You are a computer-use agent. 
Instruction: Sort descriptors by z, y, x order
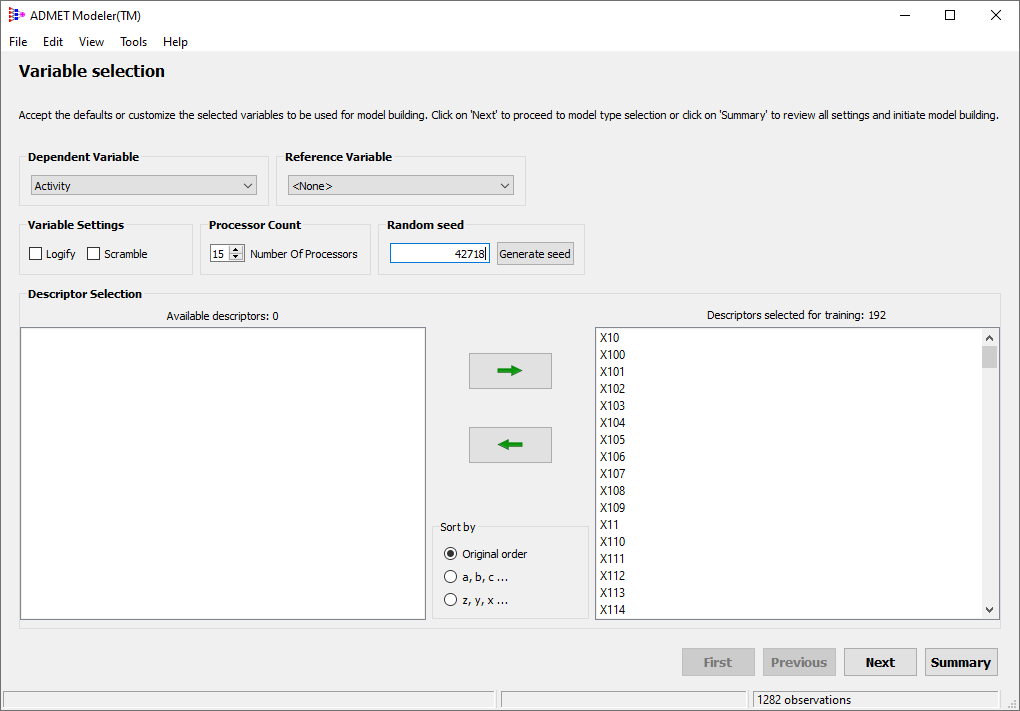pyautogui.click(x=450, y=600)
